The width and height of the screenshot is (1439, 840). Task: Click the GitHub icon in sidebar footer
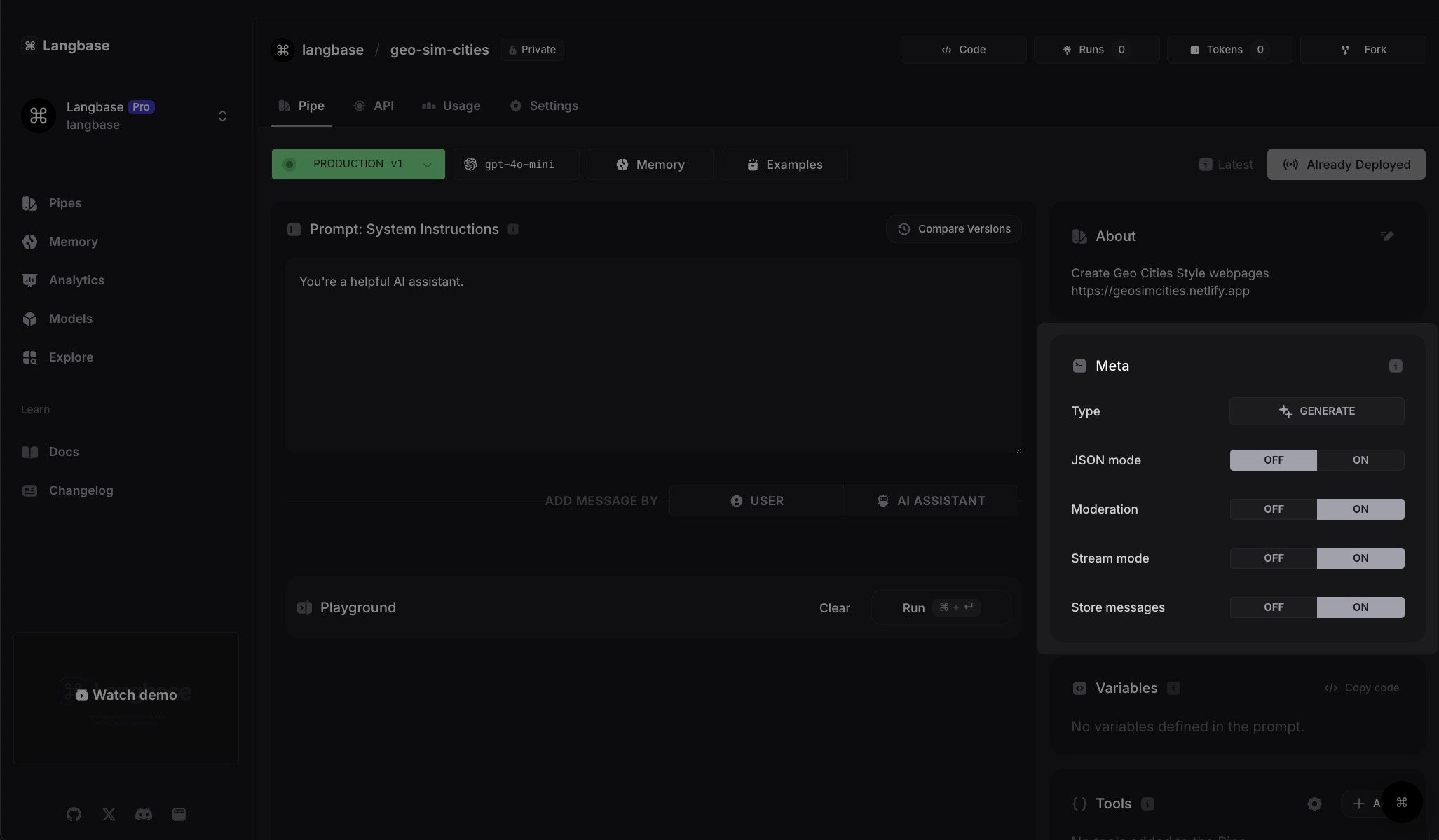[74, 814]
